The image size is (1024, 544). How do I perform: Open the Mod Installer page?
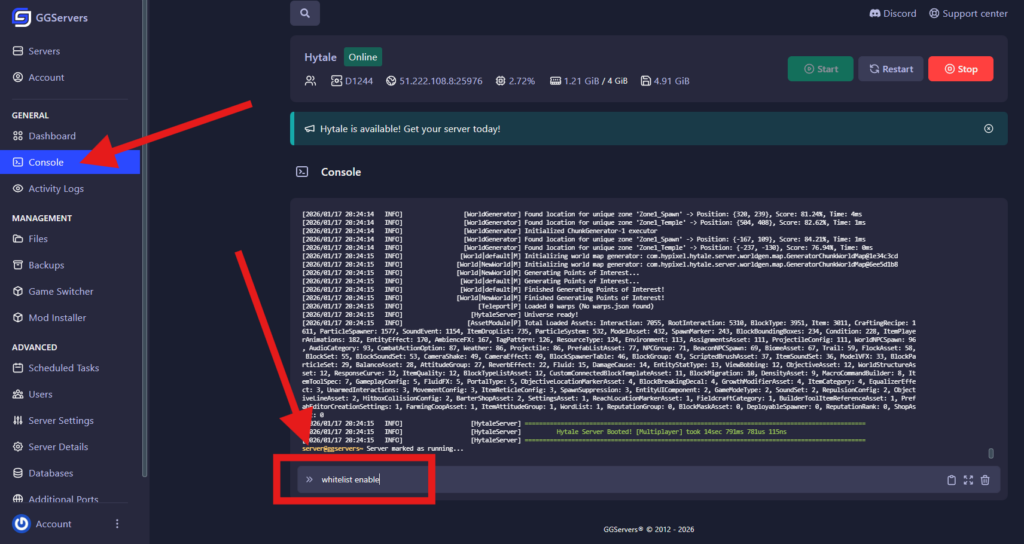tap(57, 317)
